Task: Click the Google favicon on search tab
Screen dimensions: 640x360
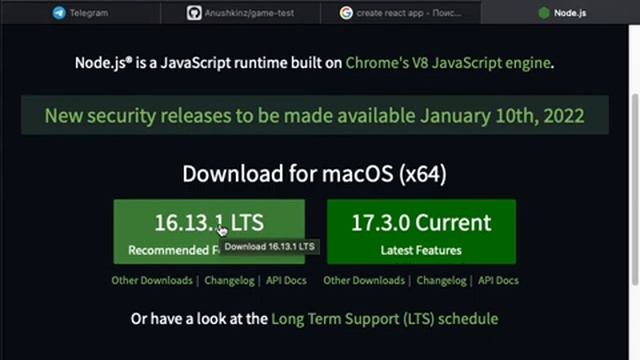Action: pyautogui.click(x=346, y=13)
